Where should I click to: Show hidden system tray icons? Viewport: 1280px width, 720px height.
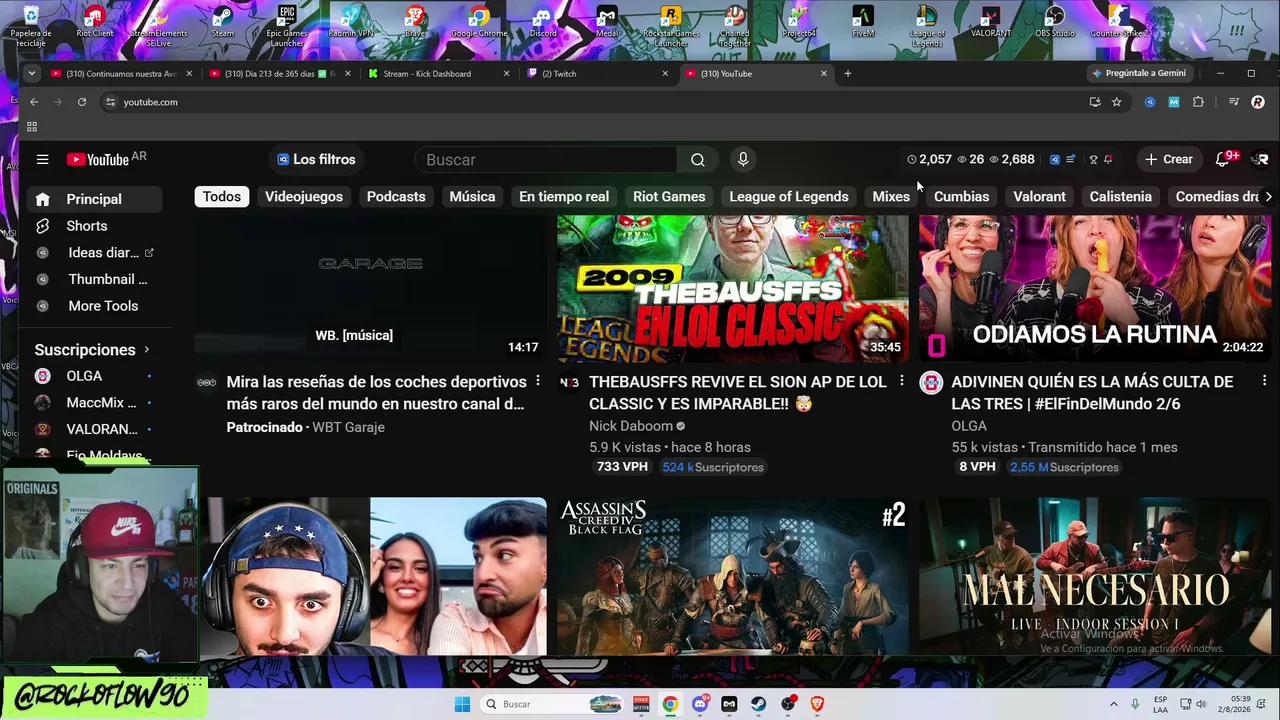point(1114,704)
